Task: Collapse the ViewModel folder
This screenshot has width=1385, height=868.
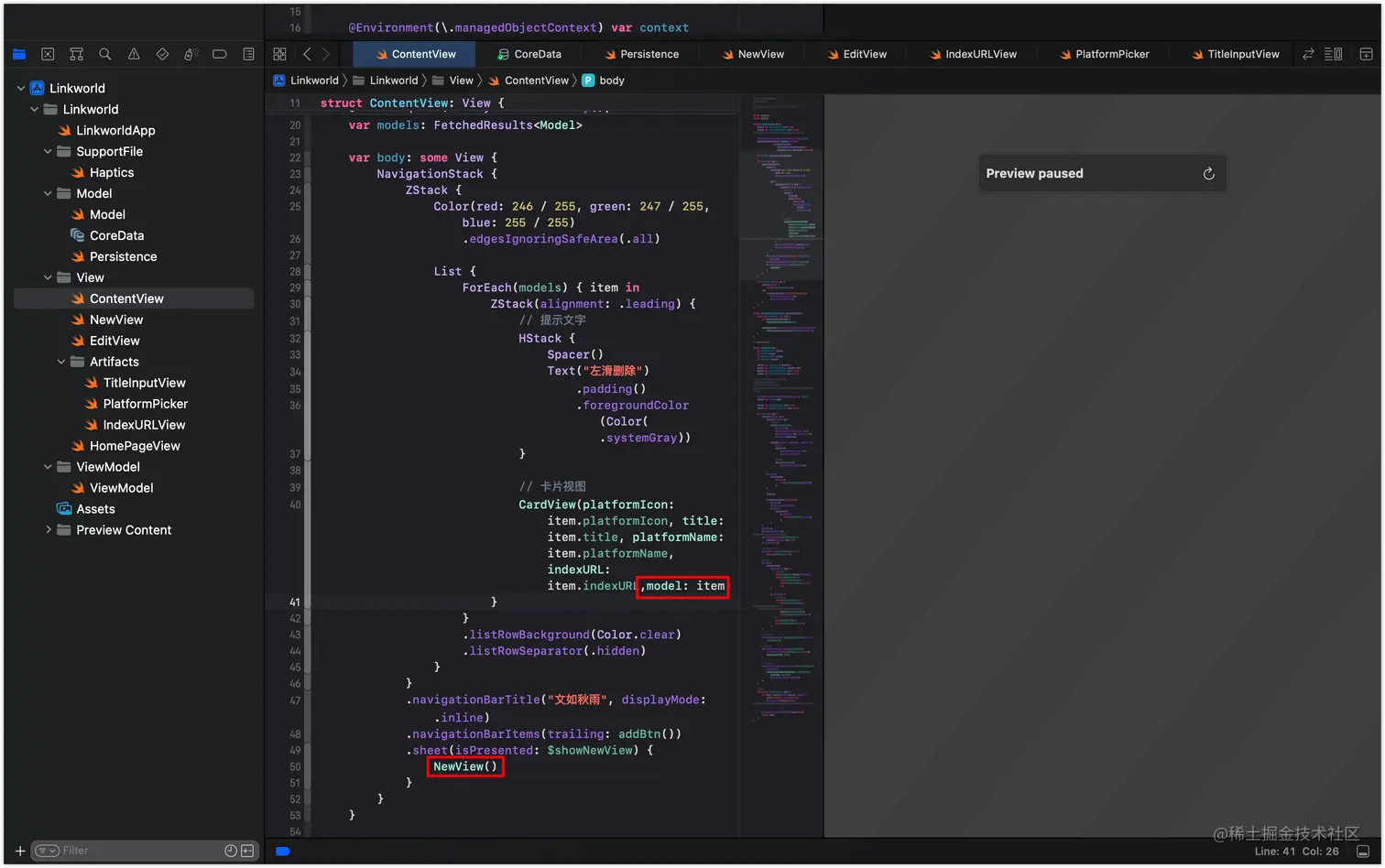Action: [x=48, y=467]
